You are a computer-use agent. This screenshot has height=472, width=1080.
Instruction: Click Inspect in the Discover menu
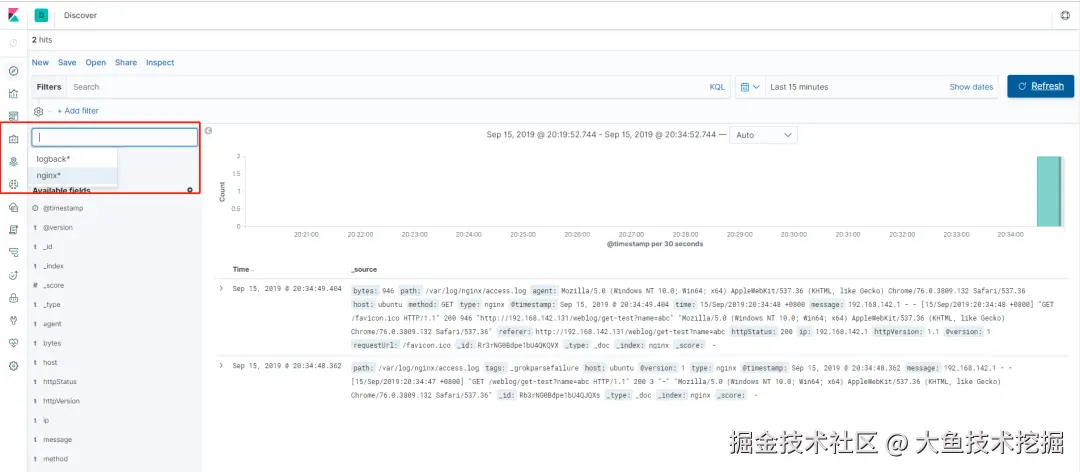160,63
